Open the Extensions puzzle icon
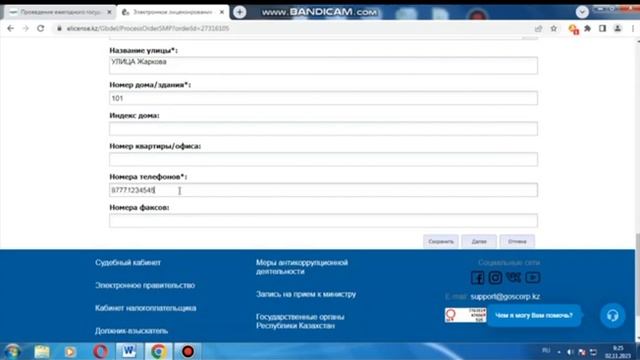Viewport: 640px width, 360px height. pos(587,29)
